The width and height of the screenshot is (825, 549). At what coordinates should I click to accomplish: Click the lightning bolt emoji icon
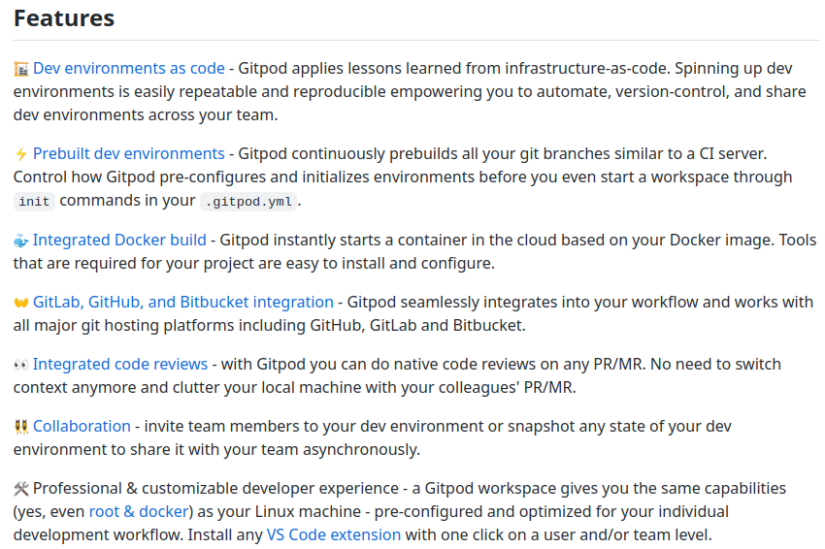pyautogui.click(x=21, y=154)
